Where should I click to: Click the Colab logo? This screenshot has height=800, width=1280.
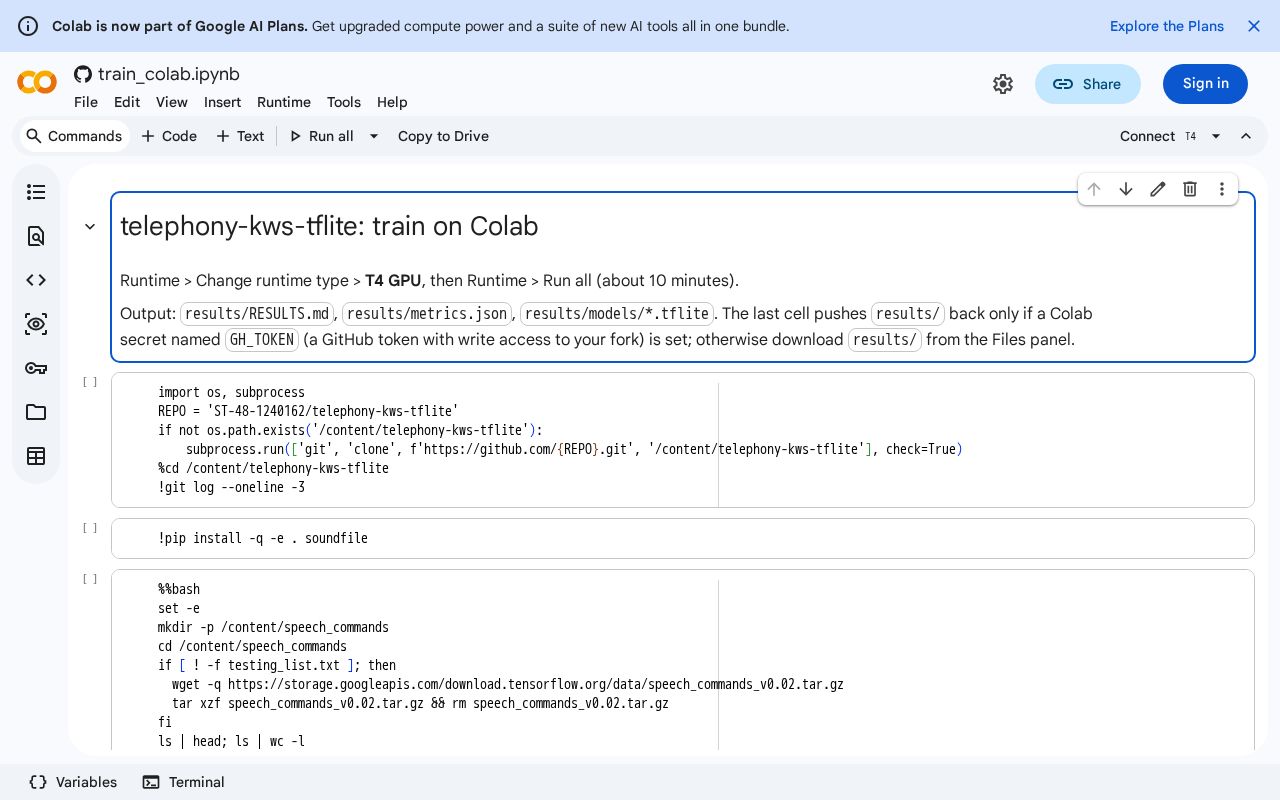click(x=37, y=82)
